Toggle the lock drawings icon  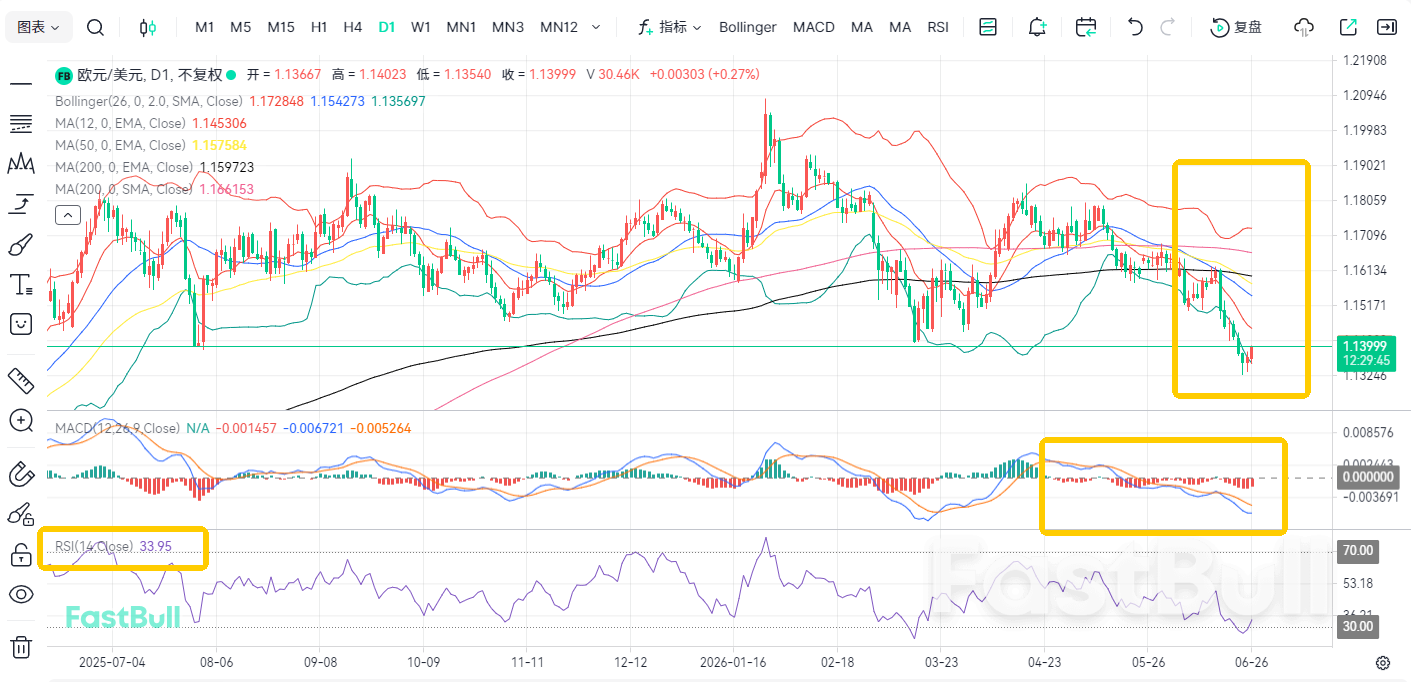[x=21, y=554]
